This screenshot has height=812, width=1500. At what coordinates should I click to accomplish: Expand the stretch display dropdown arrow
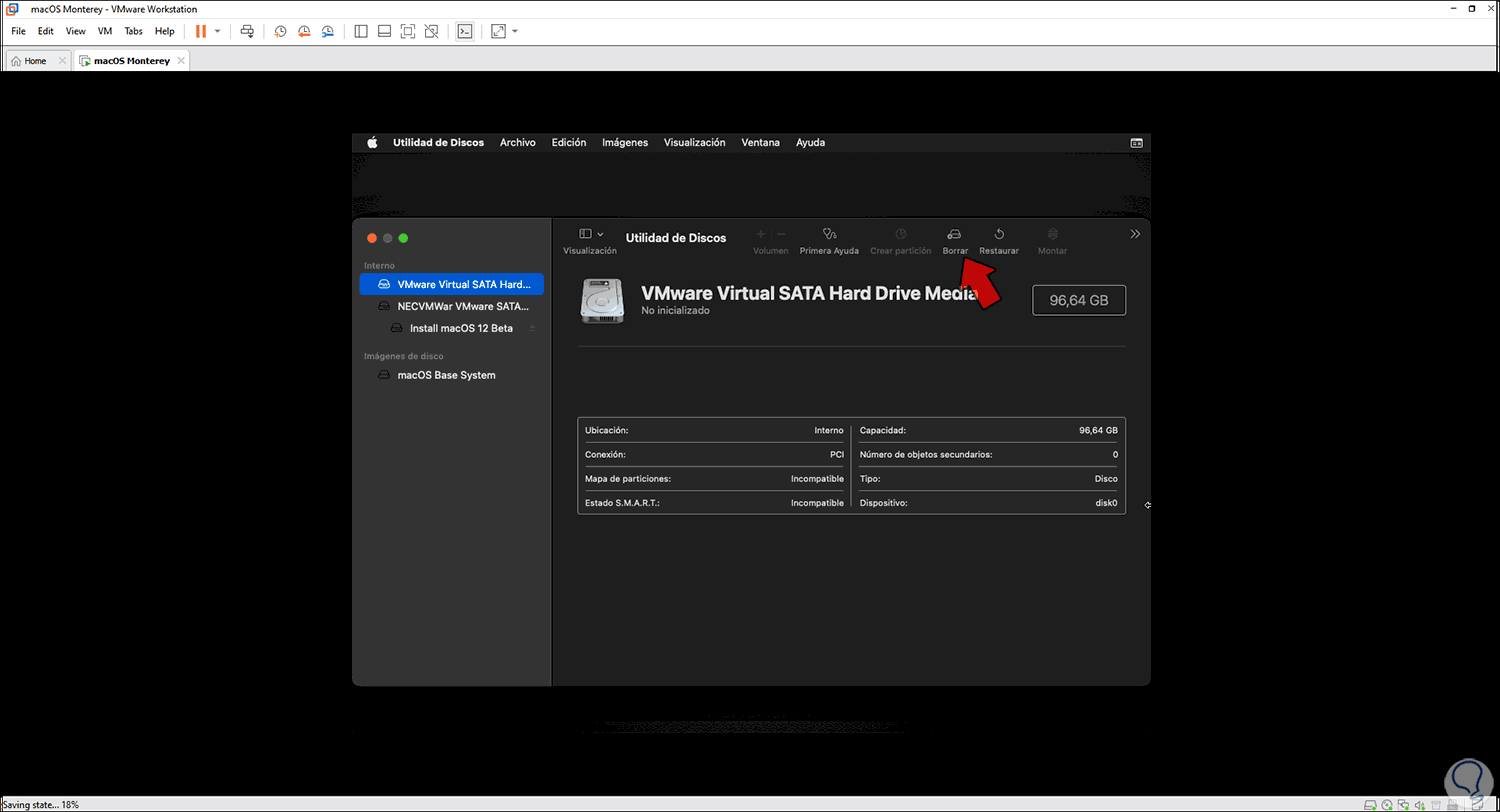pos(514,31)
